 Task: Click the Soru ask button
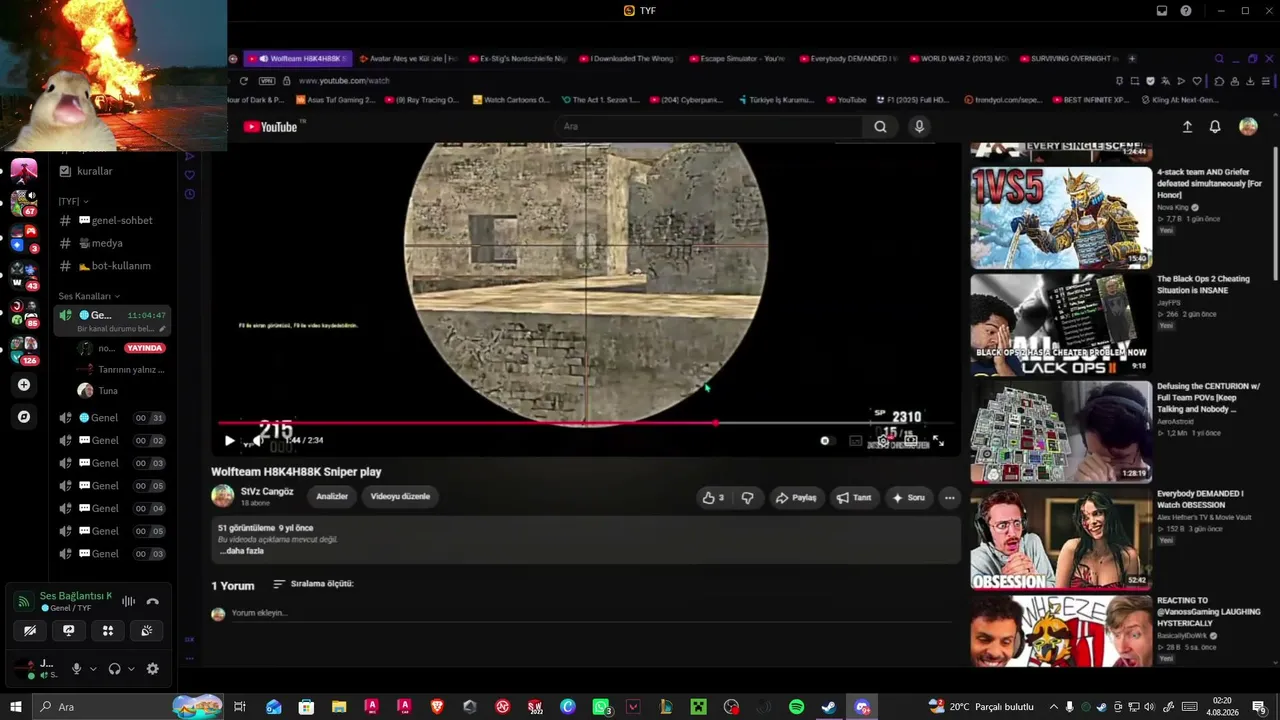(908, 498)
